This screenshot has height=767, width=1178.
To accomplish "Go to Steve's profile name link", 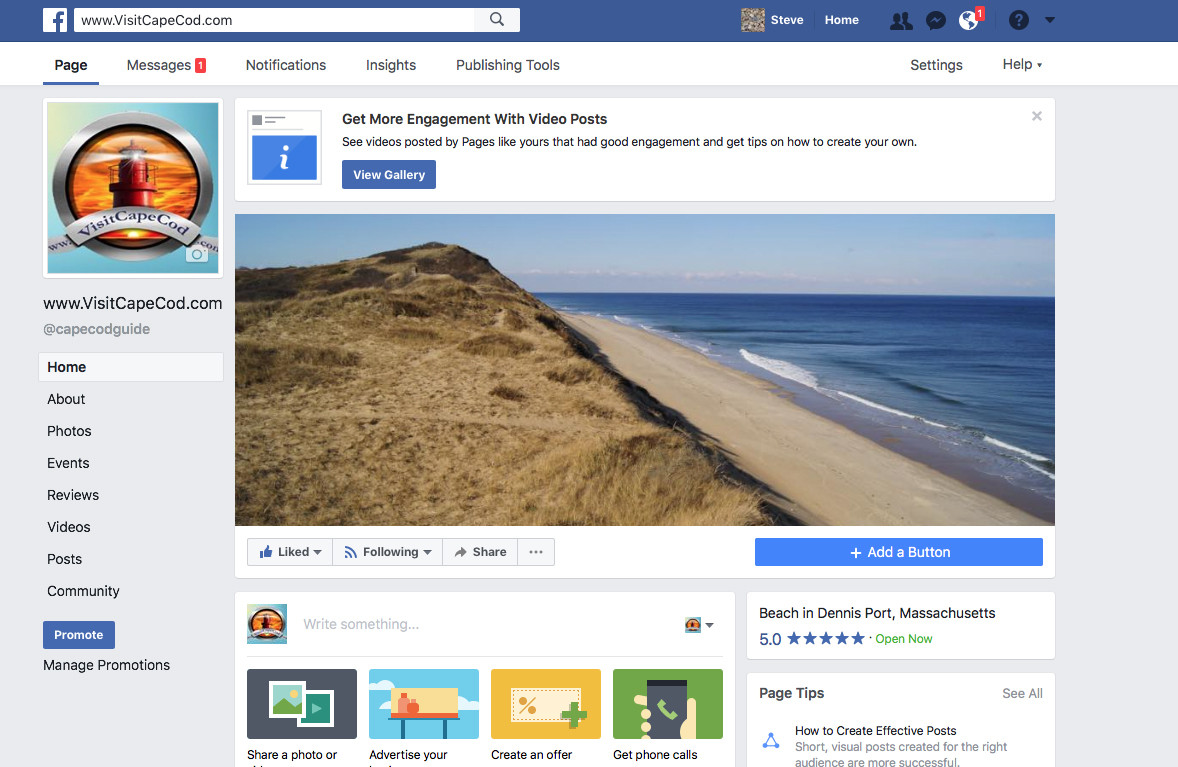I will point(787,20).
